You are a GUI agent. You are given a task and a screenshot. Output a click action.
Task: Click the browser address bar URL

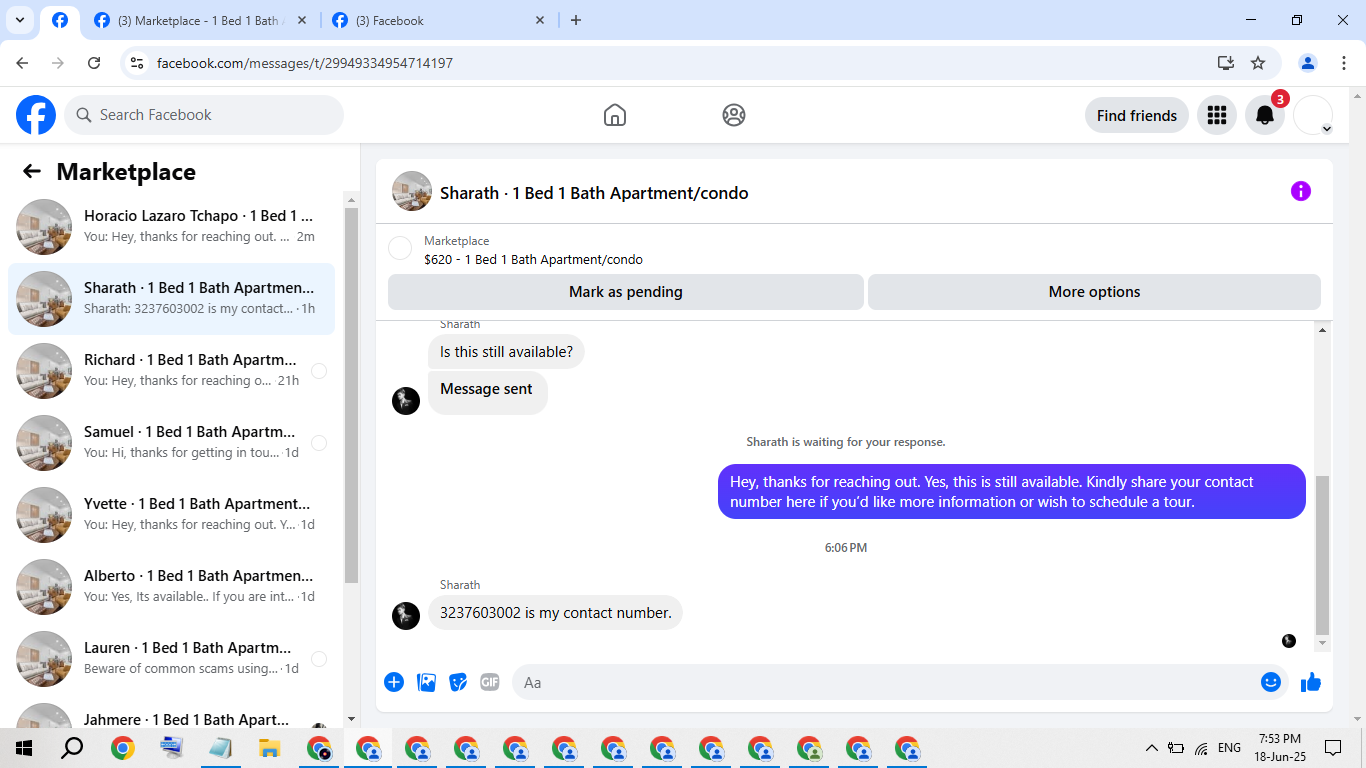(305, 63)
